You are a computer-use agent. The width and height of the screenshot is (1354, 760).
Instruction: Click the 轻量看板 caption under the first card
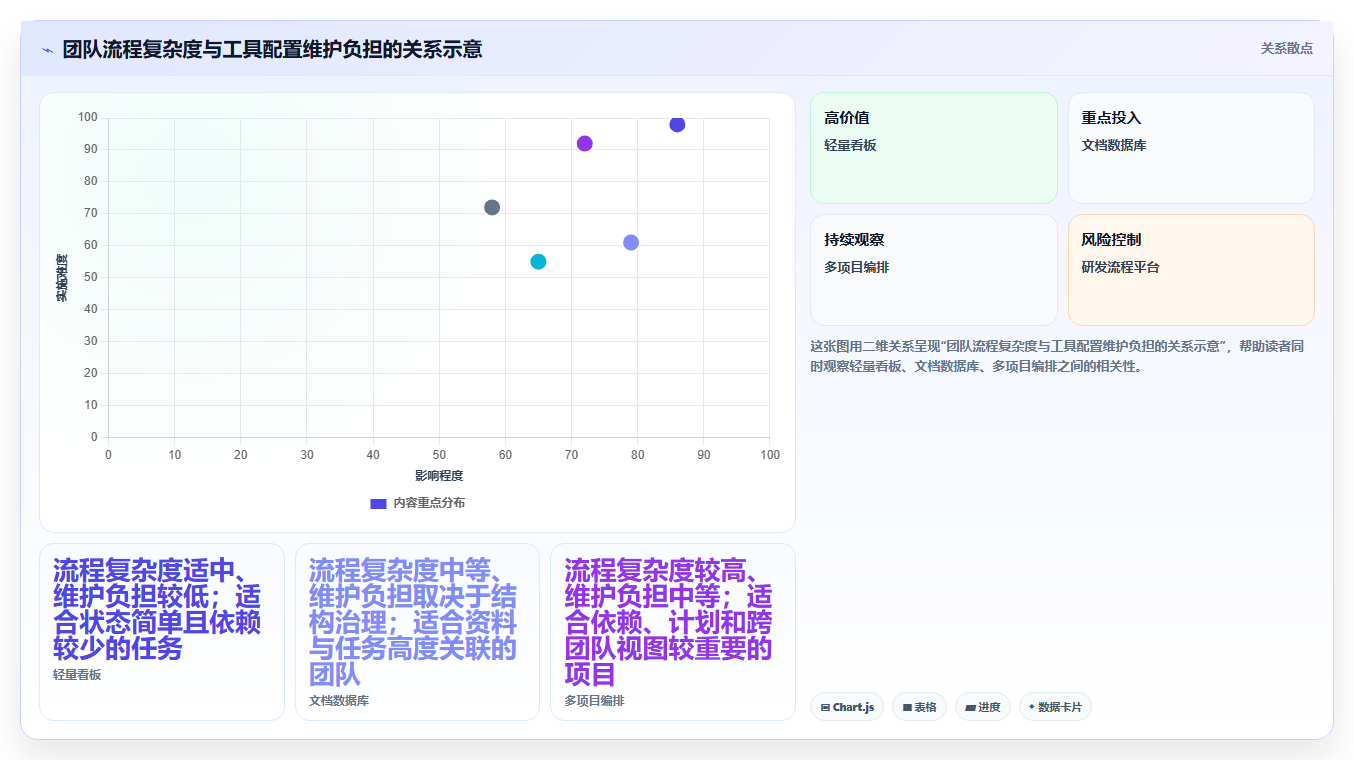coord(77,675)
